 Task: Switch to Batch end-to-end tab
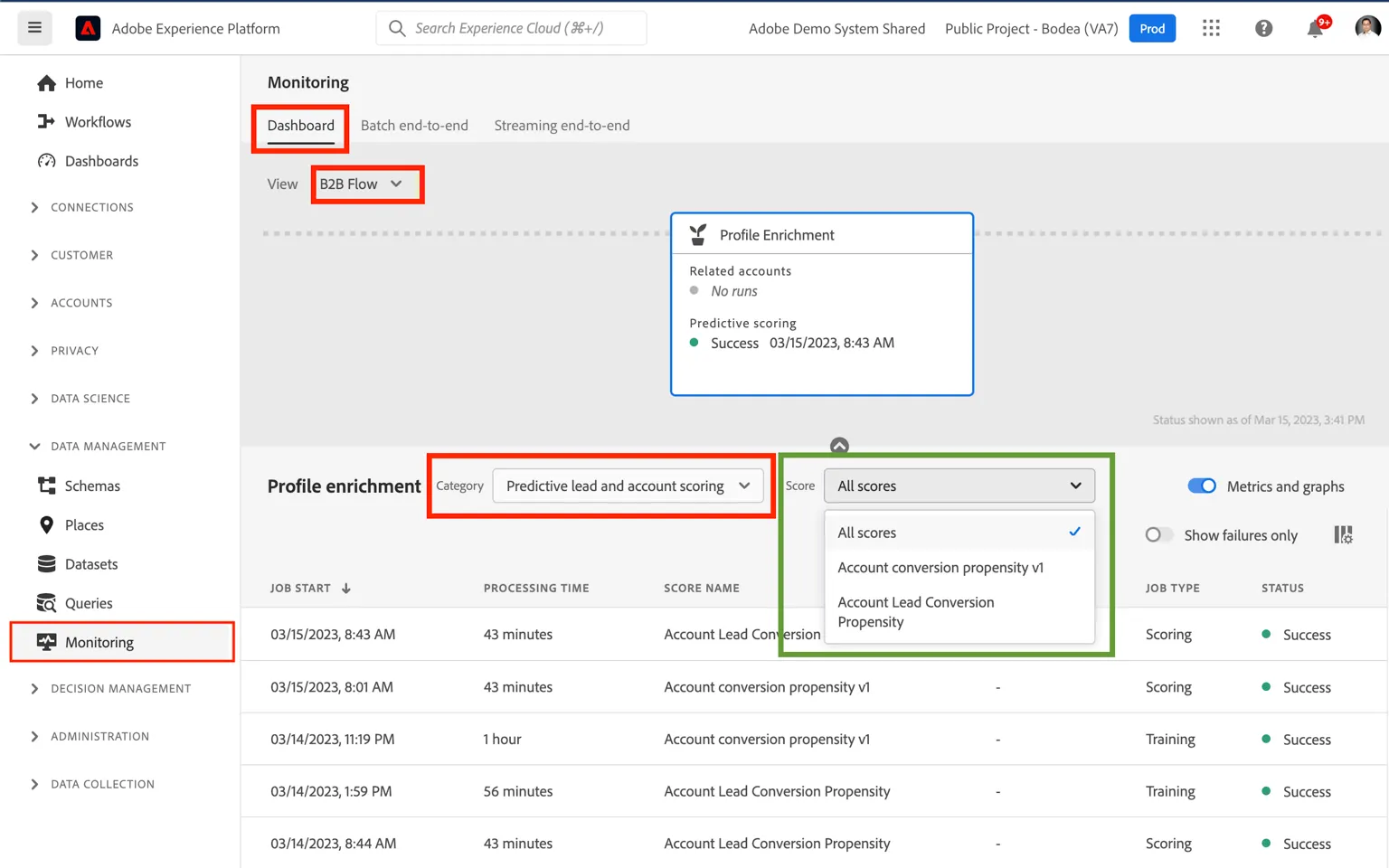coord(414,126)
